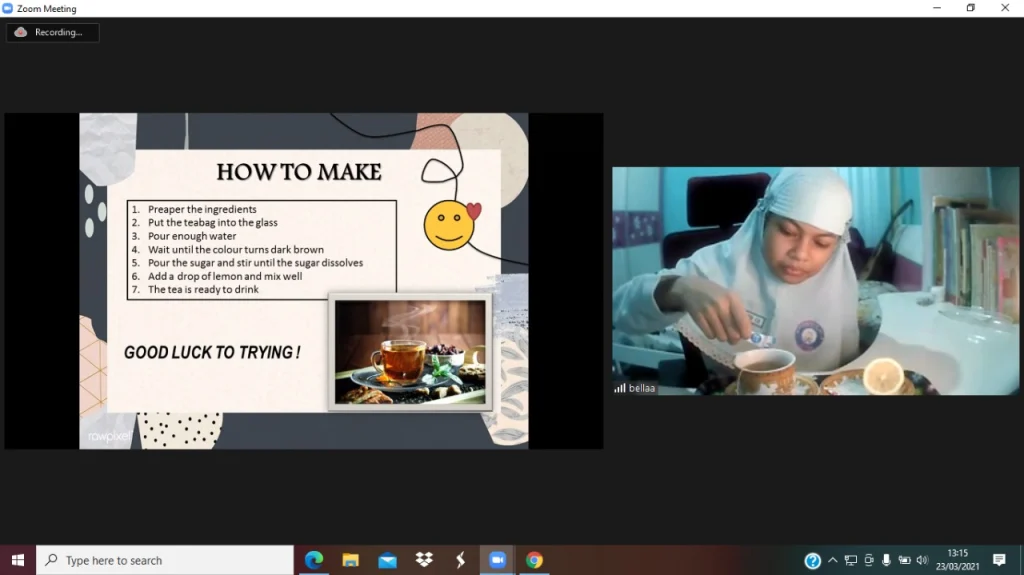
Task: Open the Action Center notifications icon
Action: (999, 560)
